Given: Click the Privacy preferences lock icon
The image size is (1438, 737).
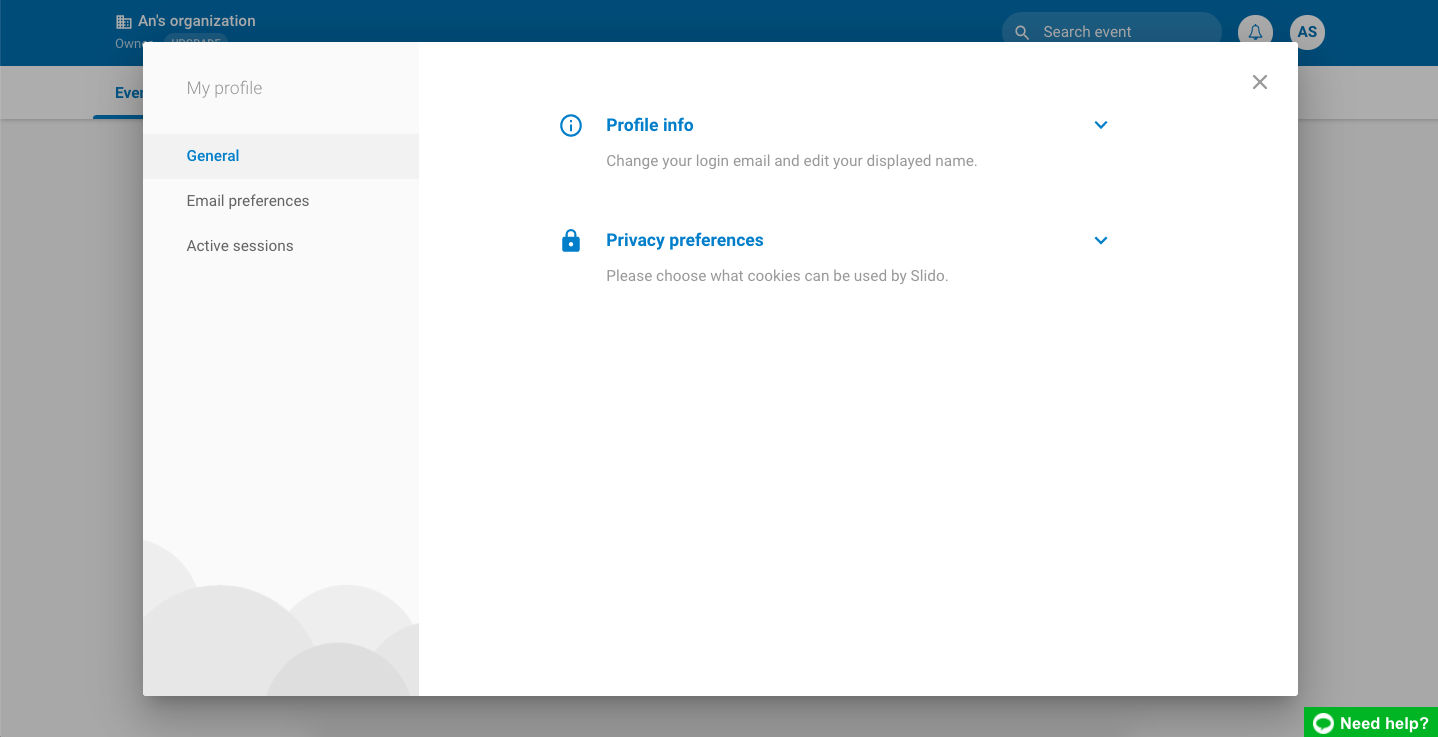Looking at the screenshot, I should [x=571, y=241].
